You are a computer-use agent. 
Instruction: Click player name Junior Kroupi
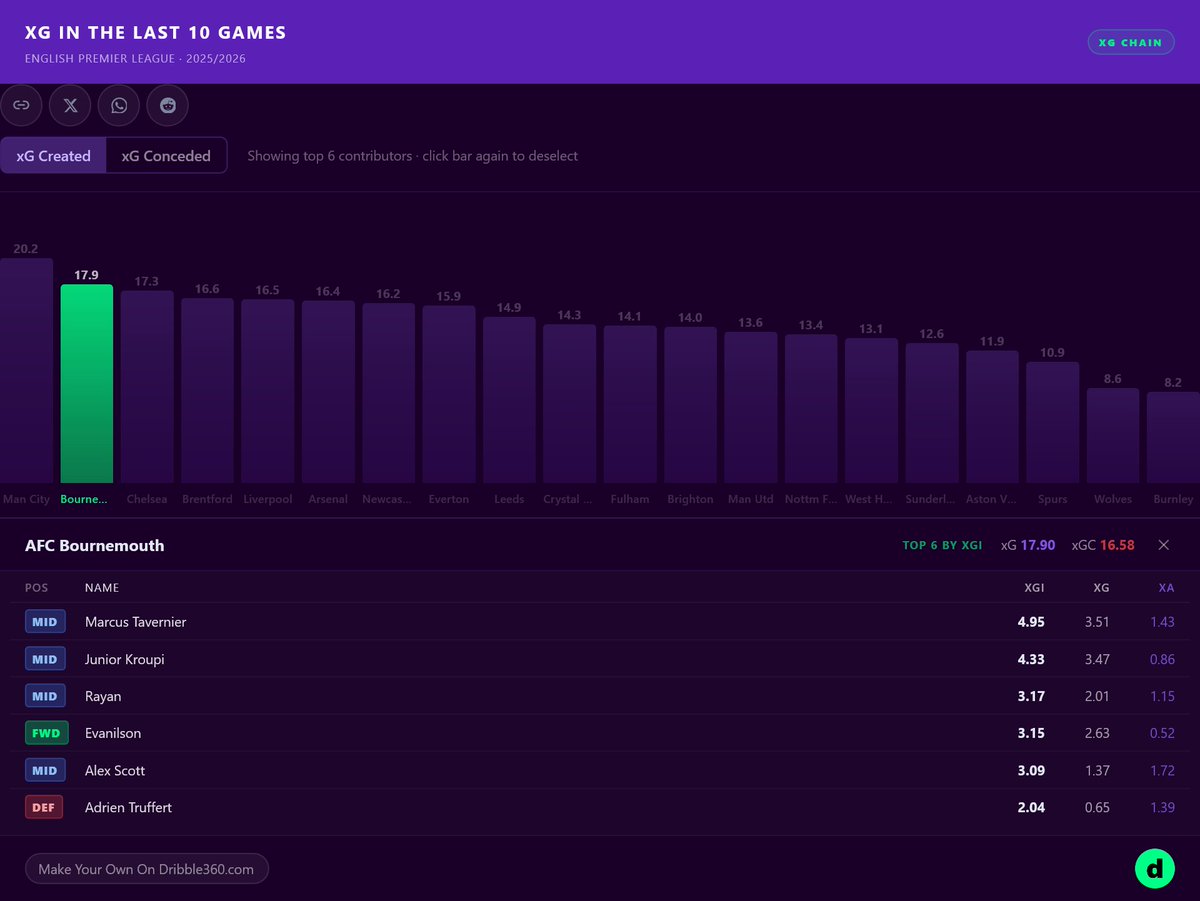pyautogui.click(x=125, y=660)
